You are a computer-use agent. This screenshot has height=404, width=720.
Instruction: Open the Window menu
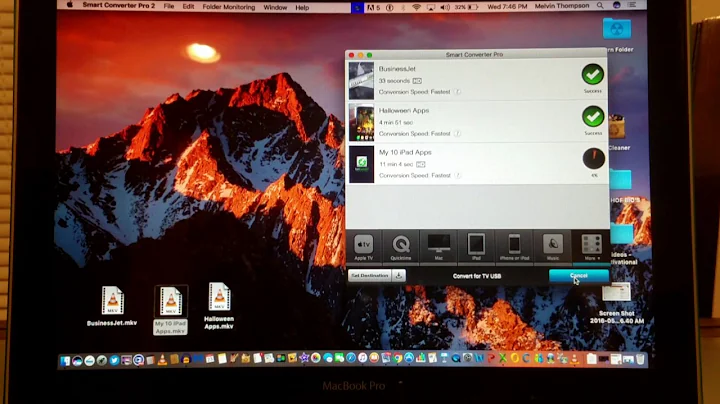[x=275, y=7]
